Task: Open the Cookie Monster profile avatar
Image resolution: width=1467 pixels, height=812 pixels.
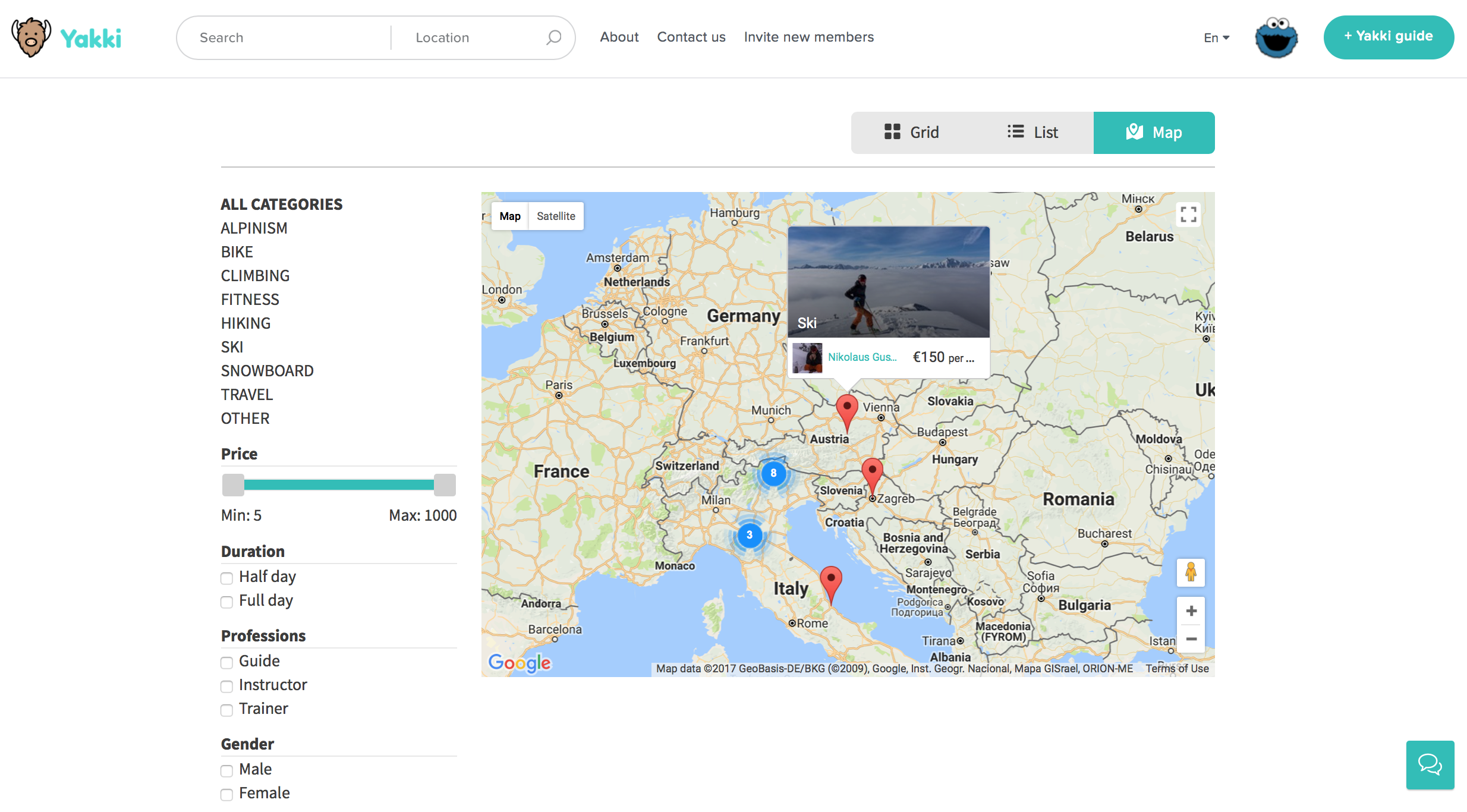Action: 1276,37
